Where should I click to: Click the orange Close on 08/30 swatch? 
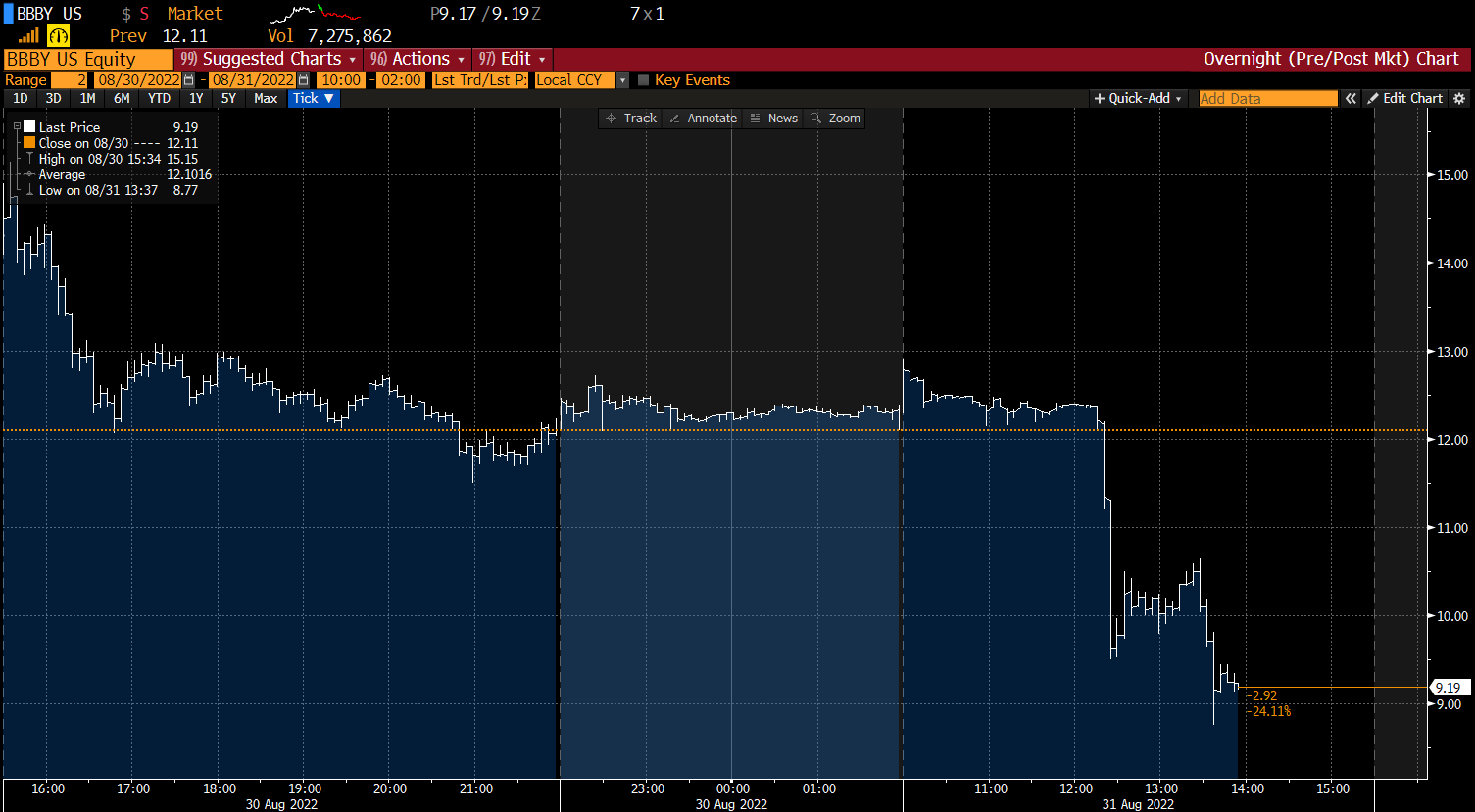pos(30,143)
